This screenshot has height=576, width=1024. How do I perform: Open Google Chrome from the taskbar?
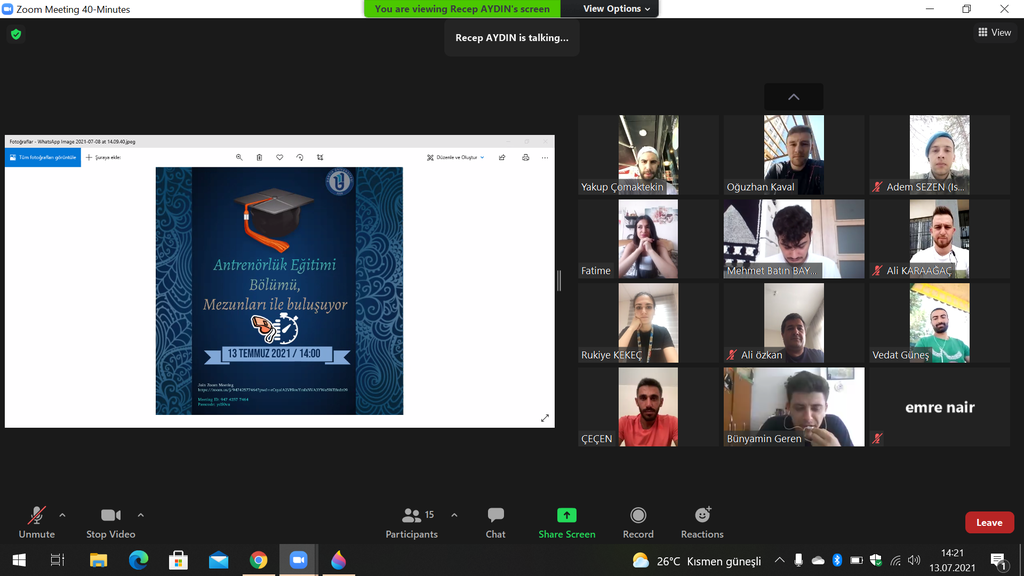point(258,560)
